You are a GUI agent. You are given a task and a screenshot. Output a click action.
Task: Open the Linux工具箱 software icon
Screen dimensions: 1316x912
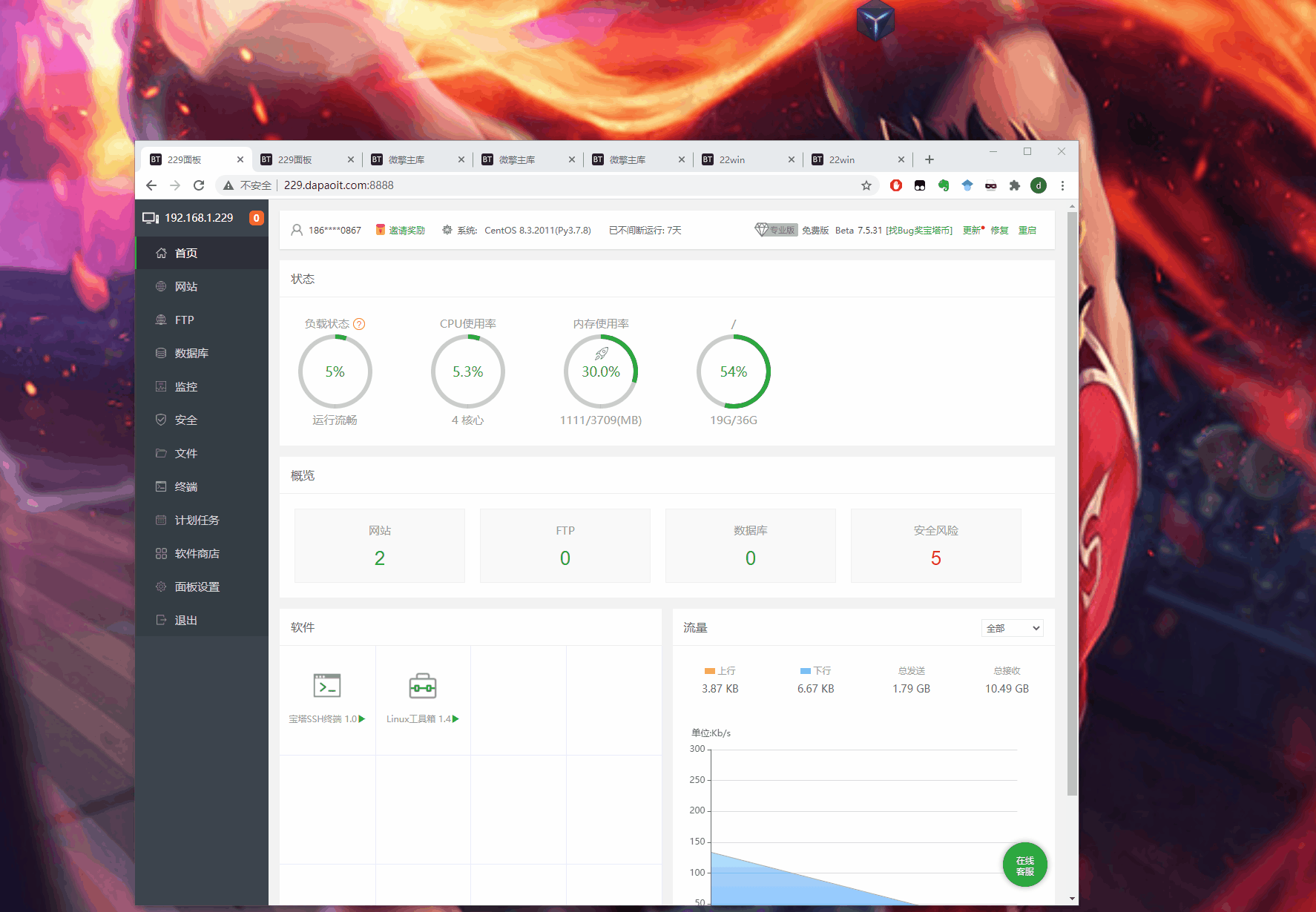pyautogui.click(x=423, y=687)
